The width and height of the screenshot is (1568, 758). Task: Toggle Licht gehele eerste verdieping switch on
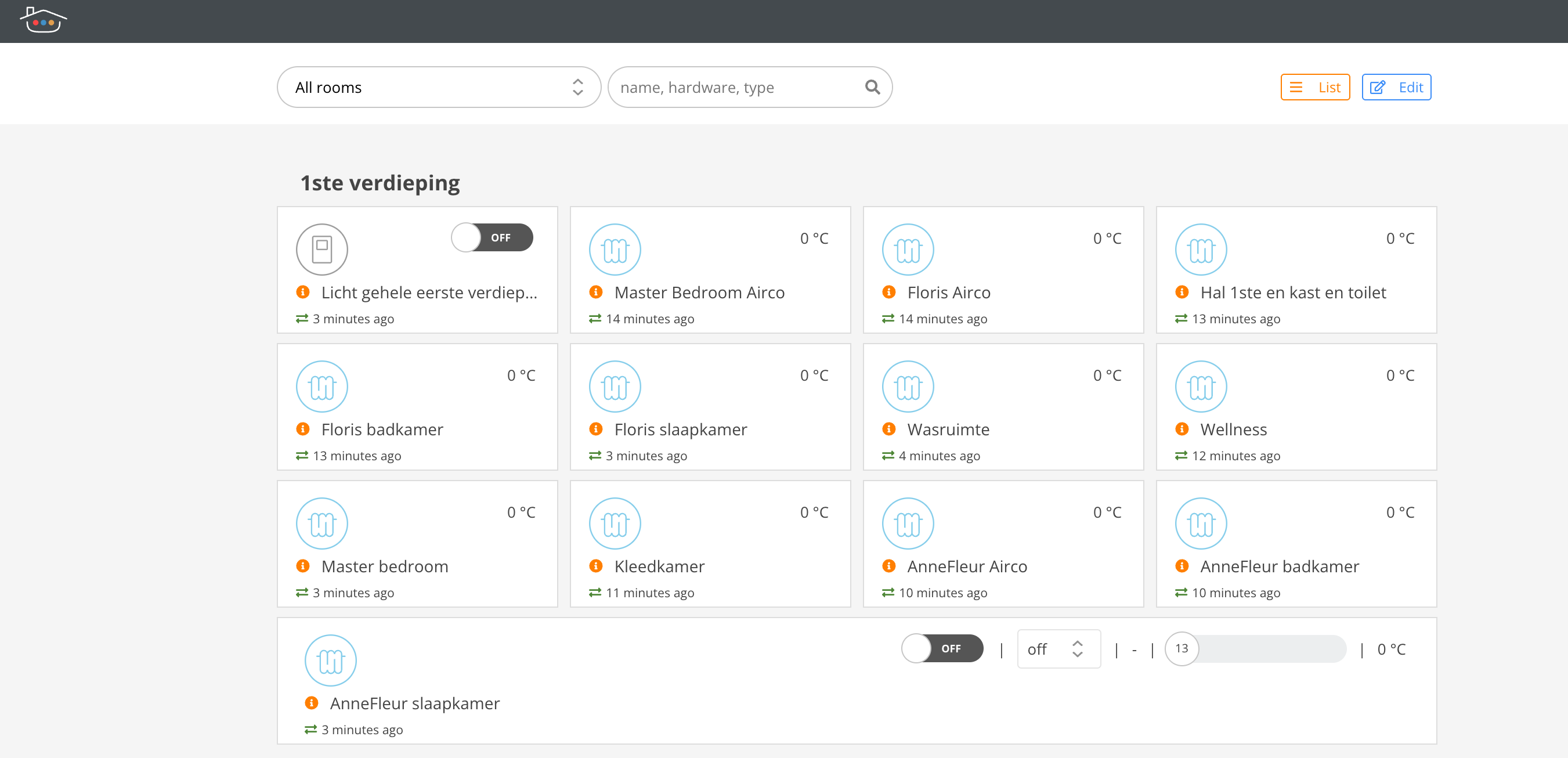coord(492,237)
